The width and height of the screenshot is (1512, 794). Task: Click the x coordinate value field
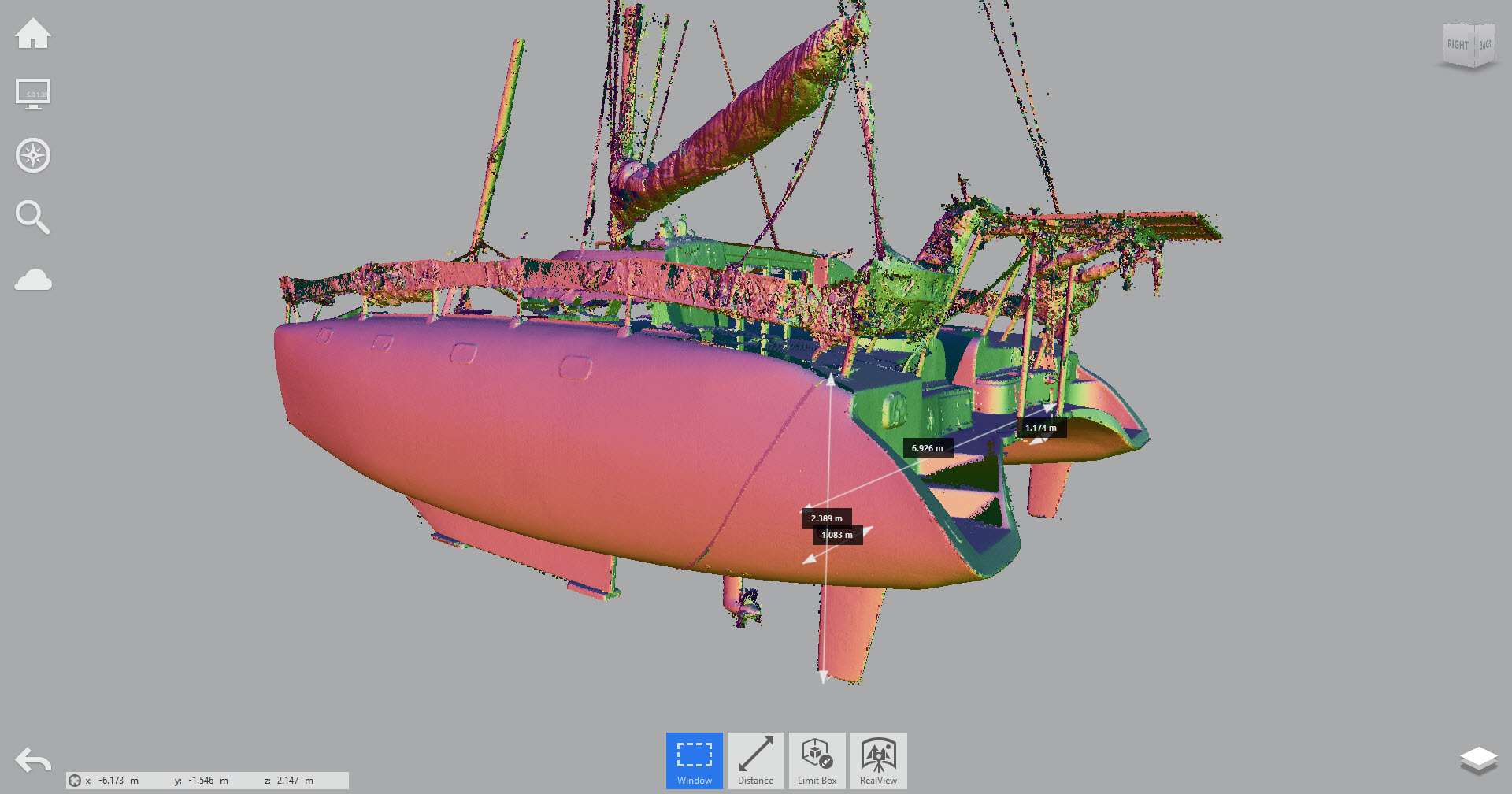click(x=111, y=781)
